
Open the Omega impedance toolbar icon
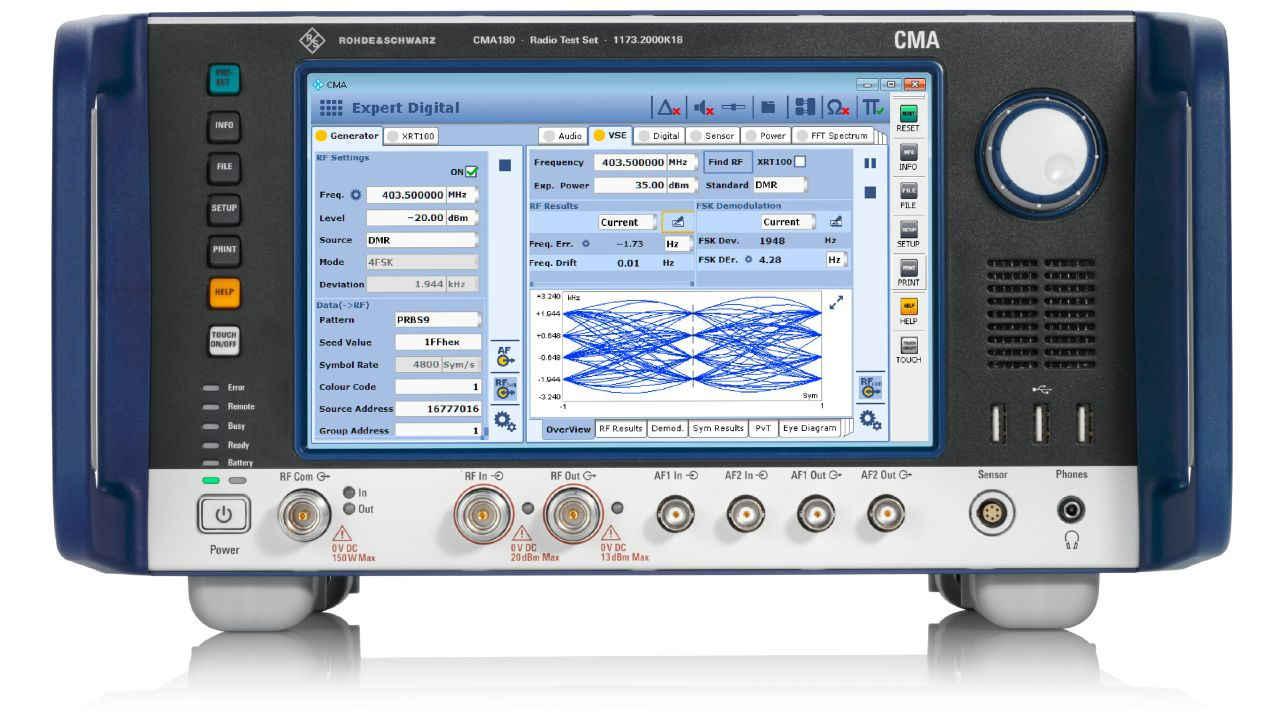[838, 107]
